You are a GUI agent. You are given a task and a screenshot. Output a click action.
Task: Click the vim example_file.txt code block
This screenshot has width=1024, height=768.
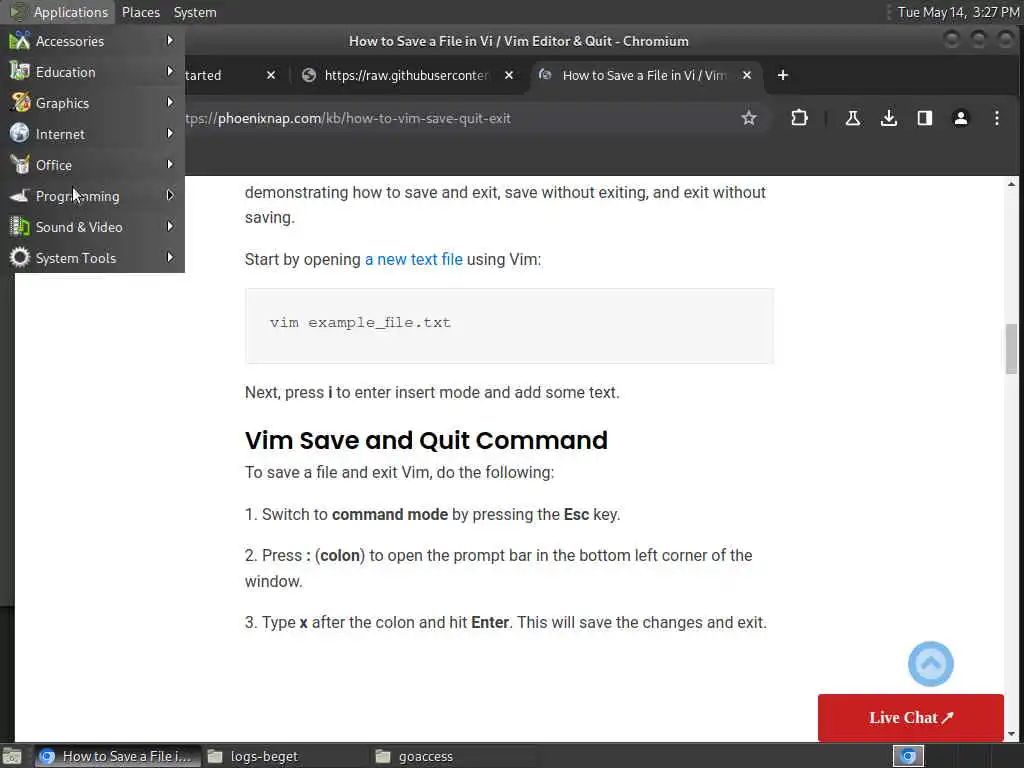tap(509, 326)
